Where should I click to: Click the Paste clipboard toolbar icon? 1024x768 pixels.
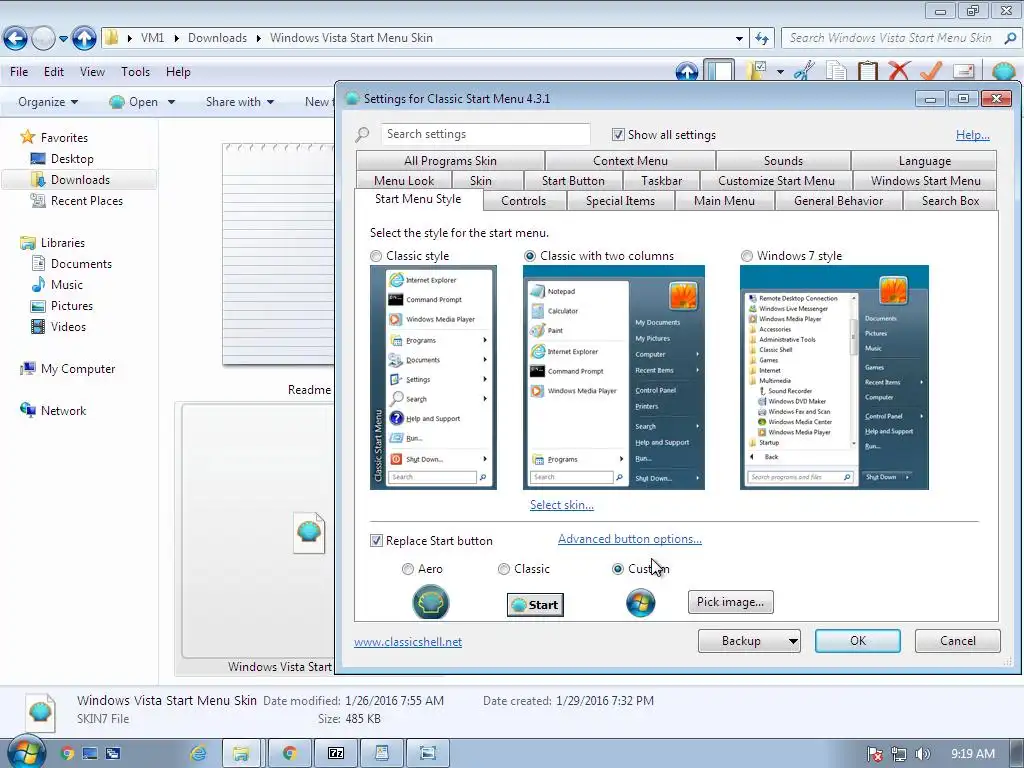tap(867, 71)
